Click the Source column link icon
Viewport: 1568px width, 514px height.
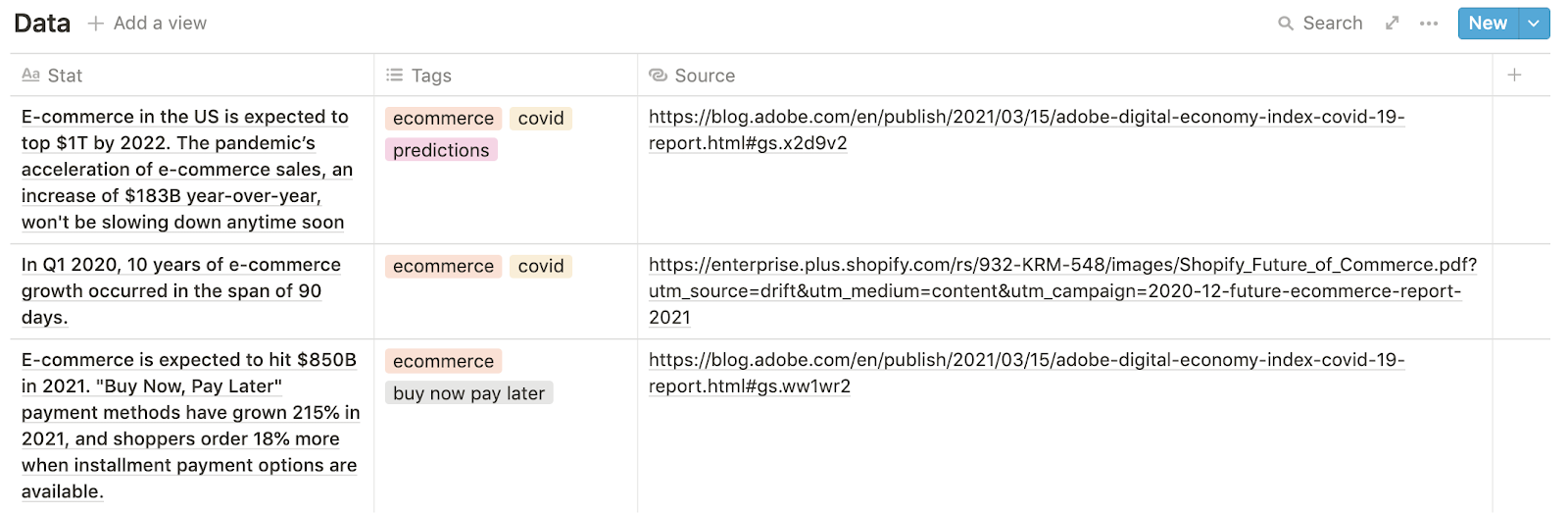pyautogui.click(x=659, y=76)
